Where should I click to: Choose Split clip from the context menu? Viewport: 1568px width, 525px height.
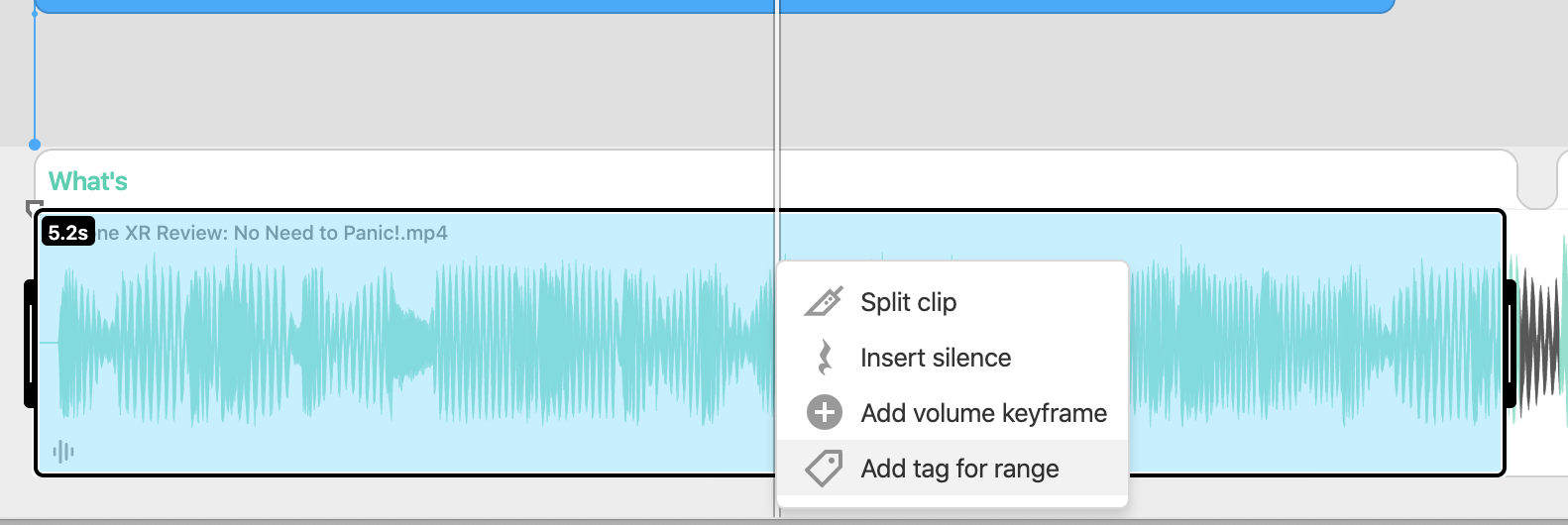click(952, 302)
